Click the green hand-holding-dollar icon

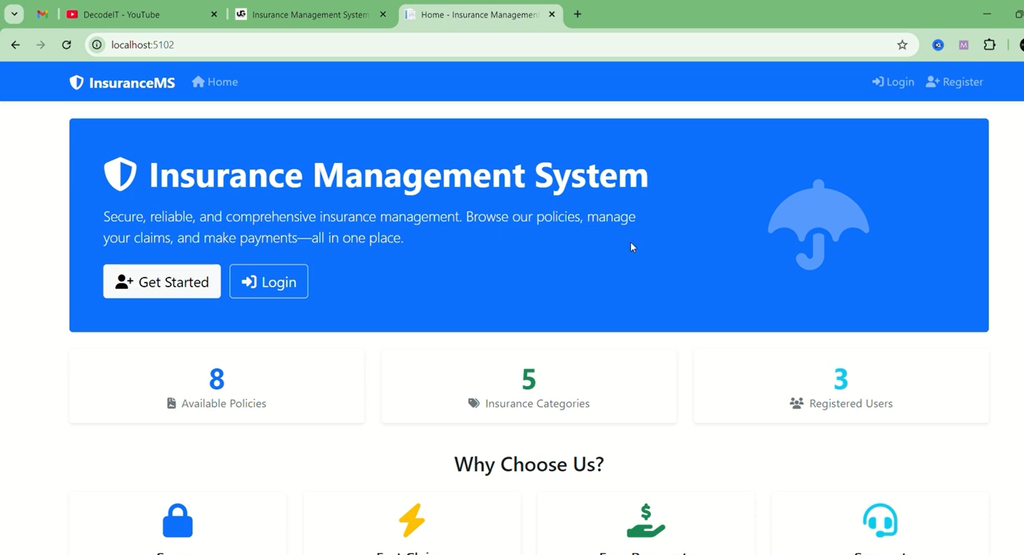click(645, 520)
